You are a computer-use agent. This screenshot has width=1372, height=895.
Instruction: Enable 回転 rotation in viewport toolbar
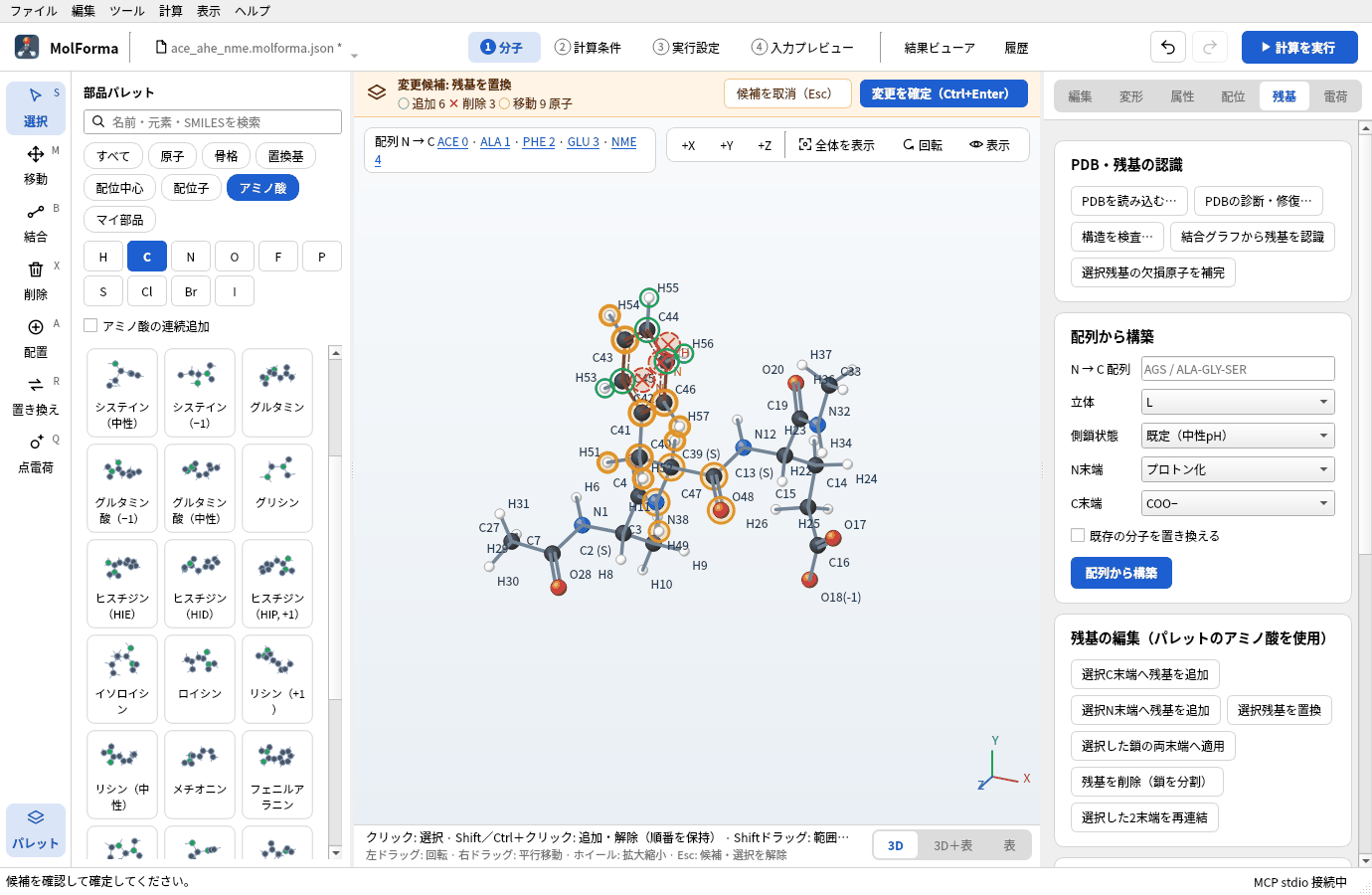tap(923, 145)
